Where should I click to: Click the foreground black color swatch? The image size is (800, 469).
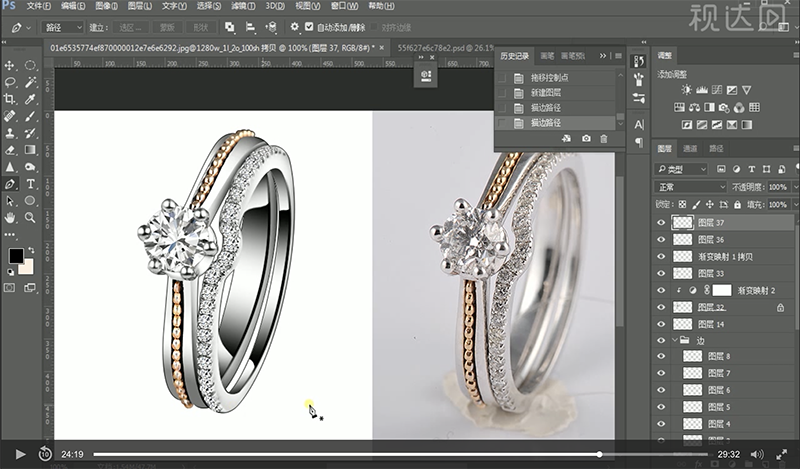(16, 256)
